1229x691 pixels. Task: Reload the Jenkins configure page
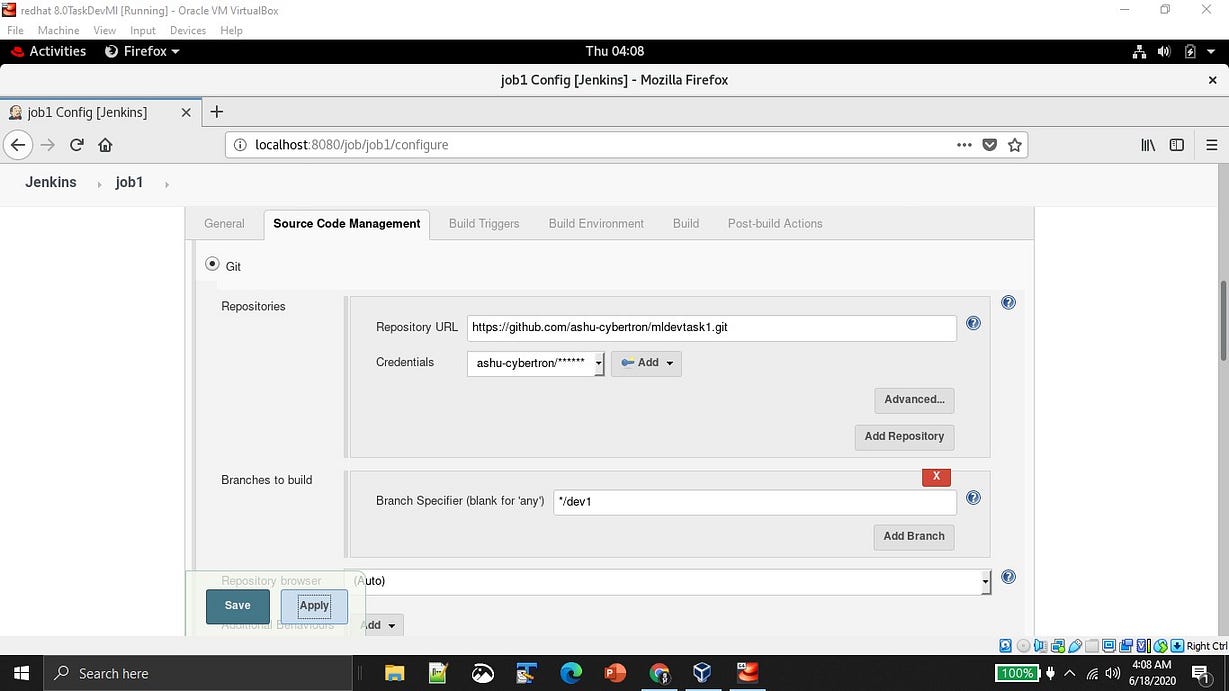(x=76, y=145)
